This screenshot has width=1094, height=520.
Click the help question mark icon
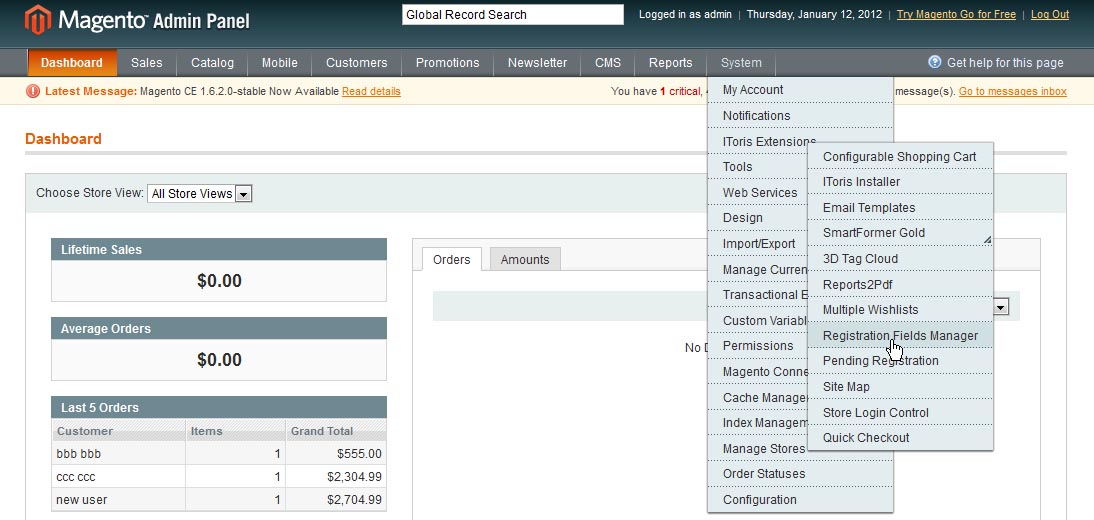(x=935, y=62)
